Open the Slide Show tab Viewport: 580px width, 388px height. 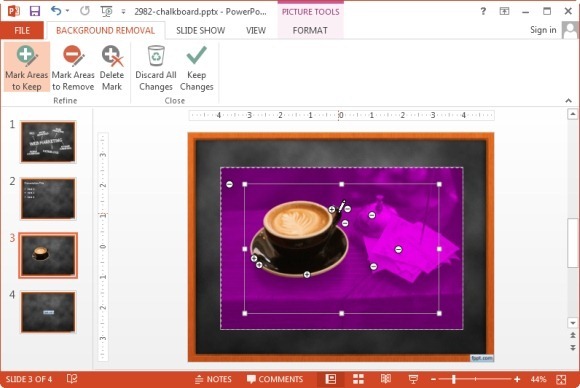200,30
